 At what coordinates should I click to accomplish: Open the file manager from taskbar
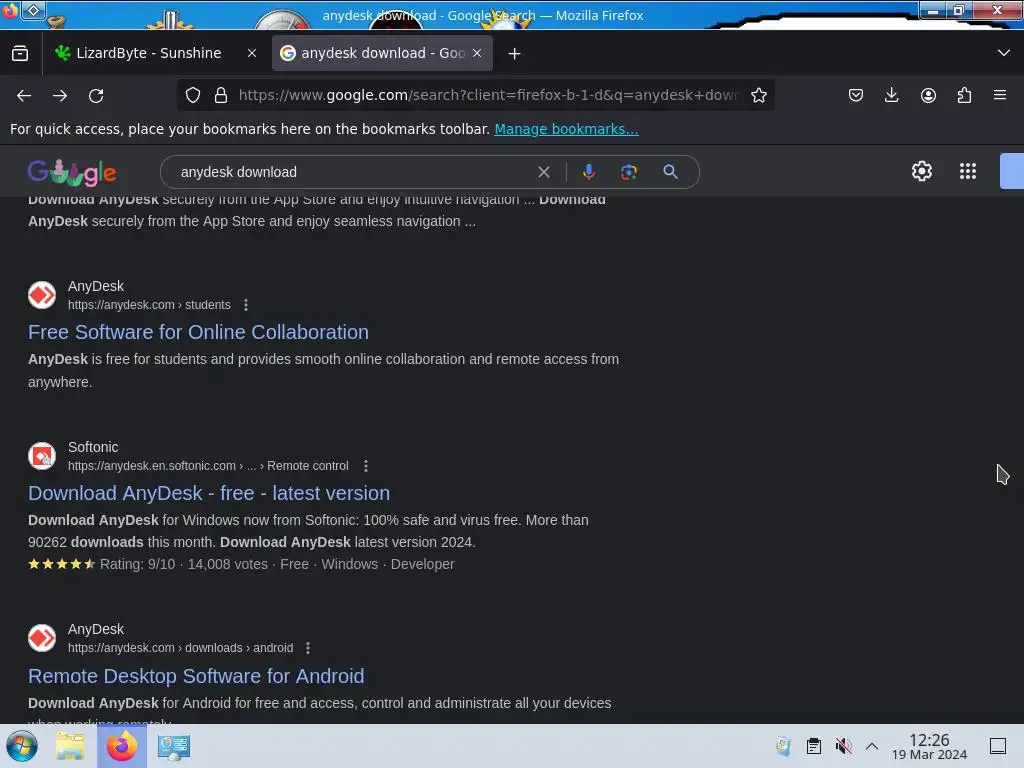pos(70,746)
